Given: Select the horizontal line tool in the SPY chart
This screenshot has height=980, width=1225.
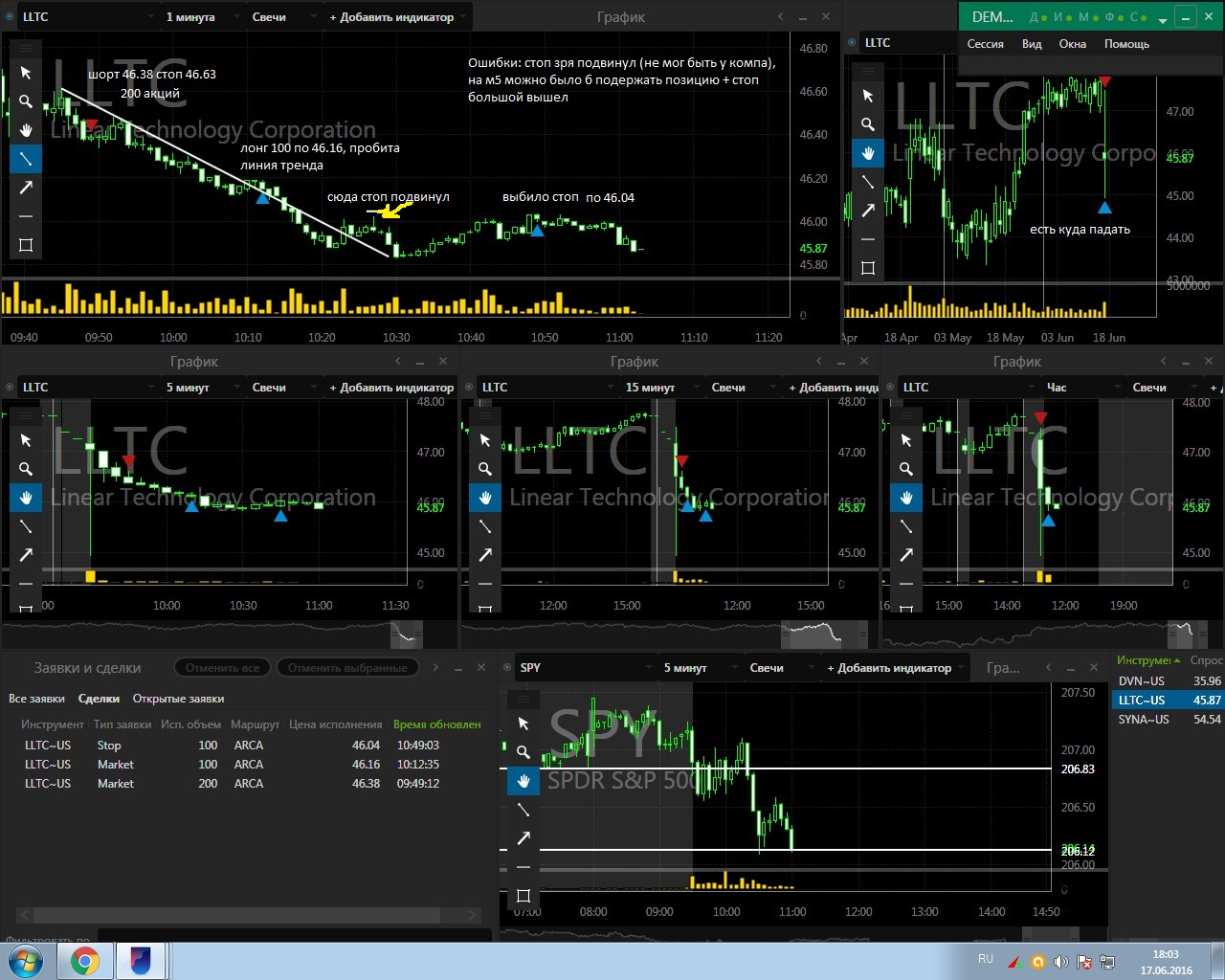Looking at the screenshot, I should 523,867.
